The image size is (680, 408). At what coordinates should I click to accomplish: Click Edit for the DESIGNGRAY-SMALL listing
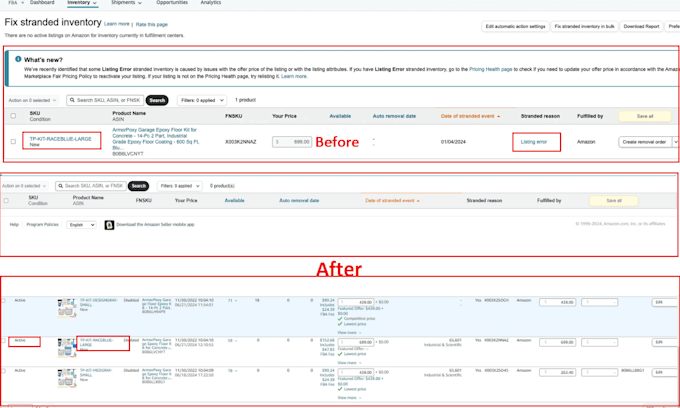pyautogui.click(x=664, y=302)
